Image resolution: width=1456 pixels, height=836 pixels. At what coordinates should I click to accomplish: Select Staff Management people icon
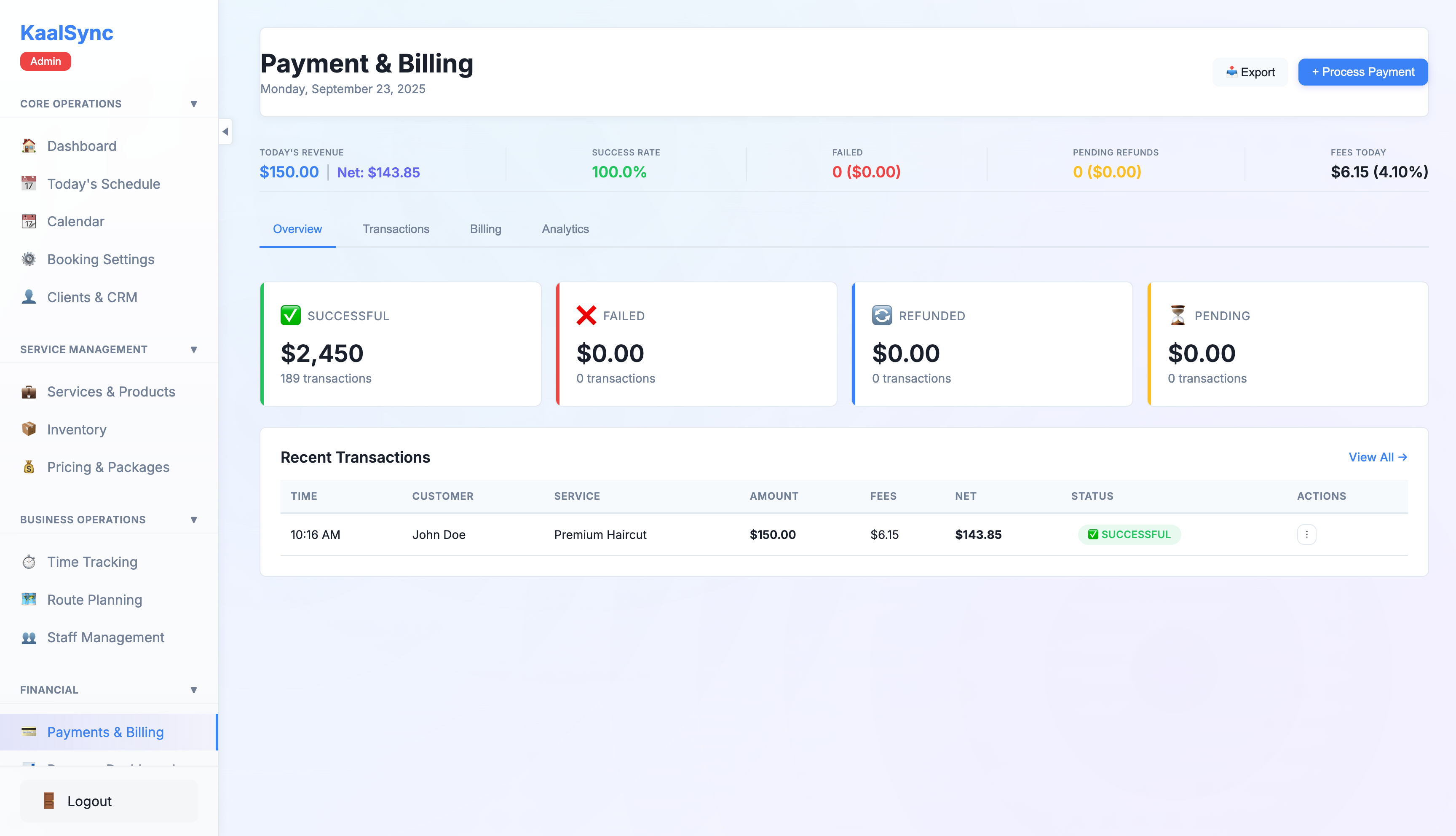pyautogui.click(x=29, y=638)
